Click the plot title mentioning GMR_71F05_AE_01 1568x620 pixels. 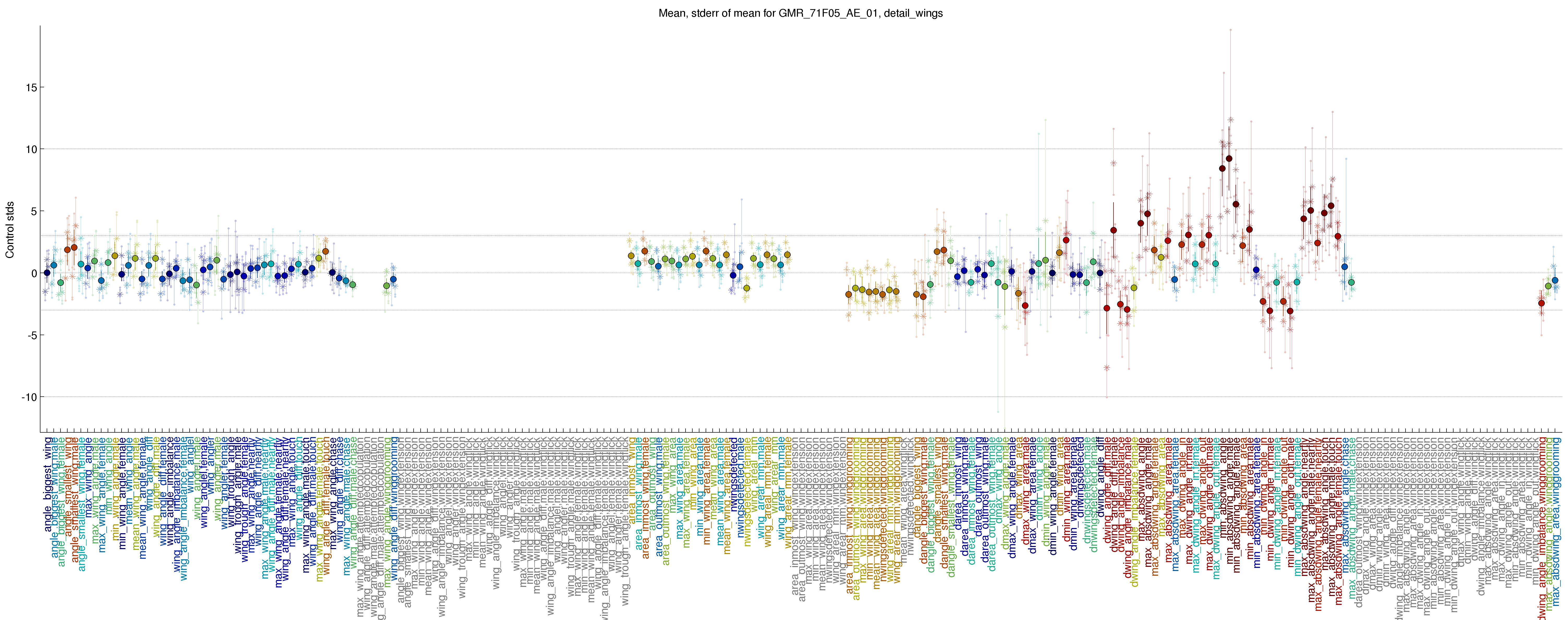[x=801, y=13]
